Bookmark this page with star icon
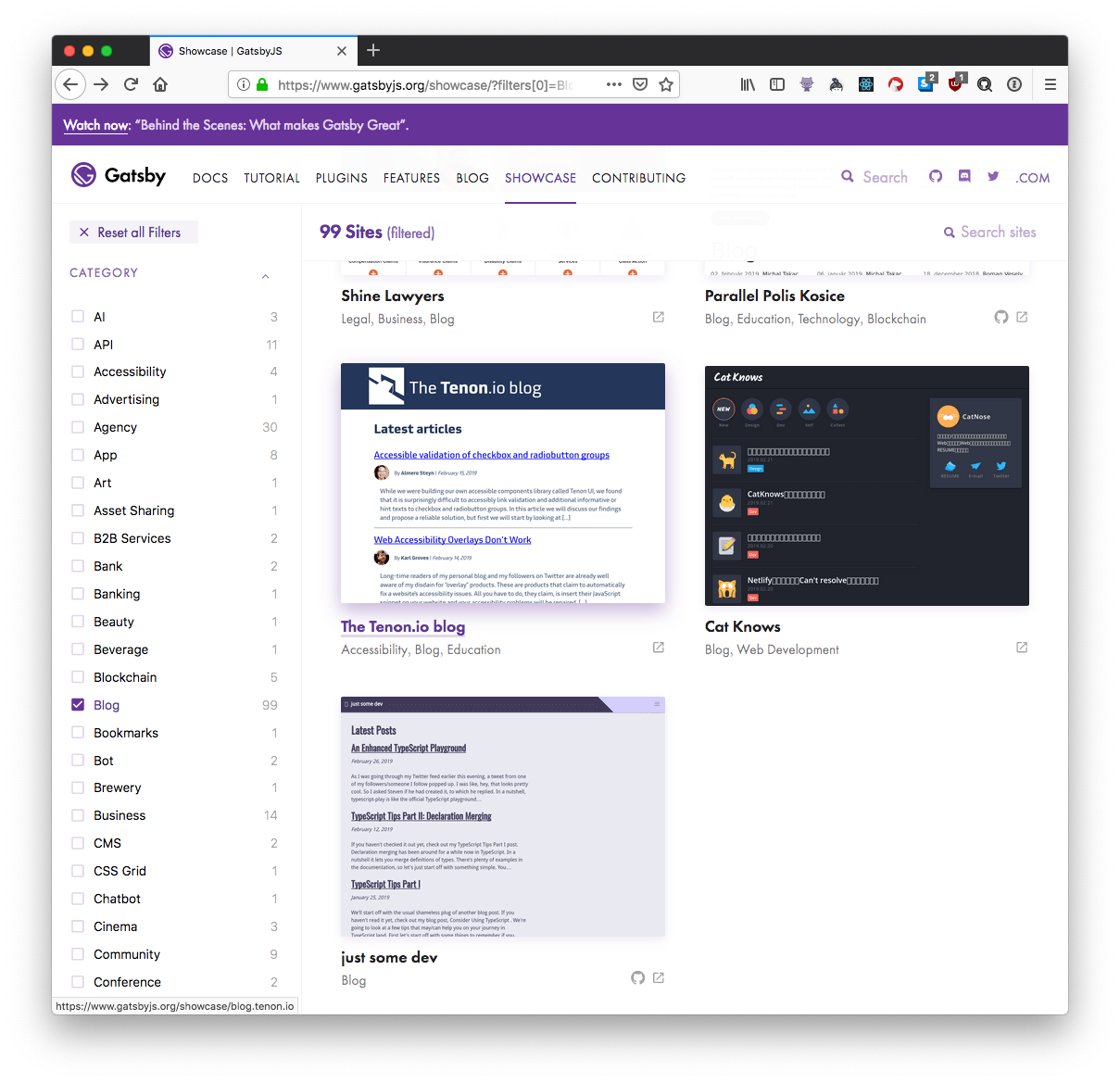 665,84
